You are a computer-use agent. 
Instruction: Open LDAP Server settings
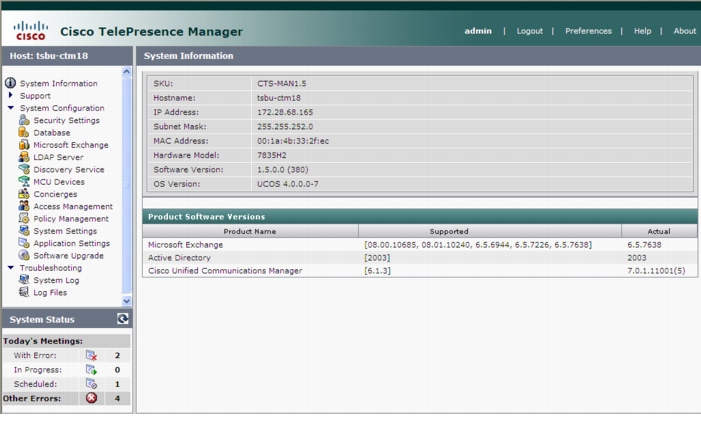tap(59, 157)
